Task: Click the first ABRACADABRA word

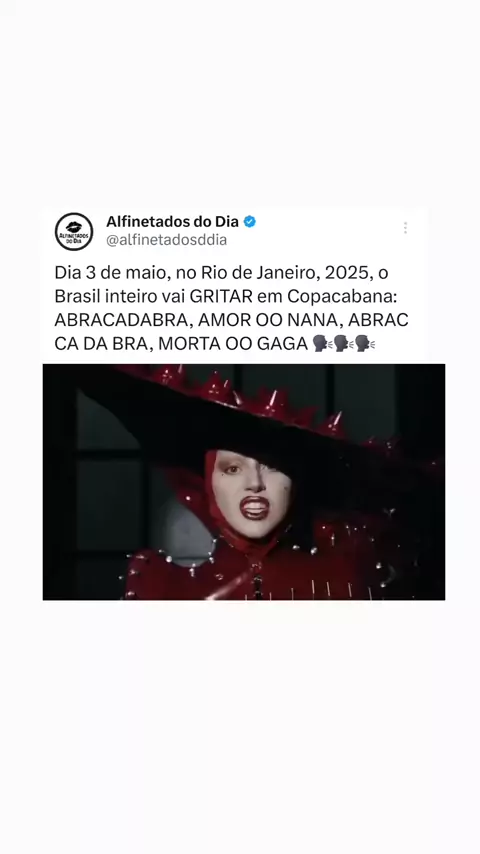Action: pos(121,320)
